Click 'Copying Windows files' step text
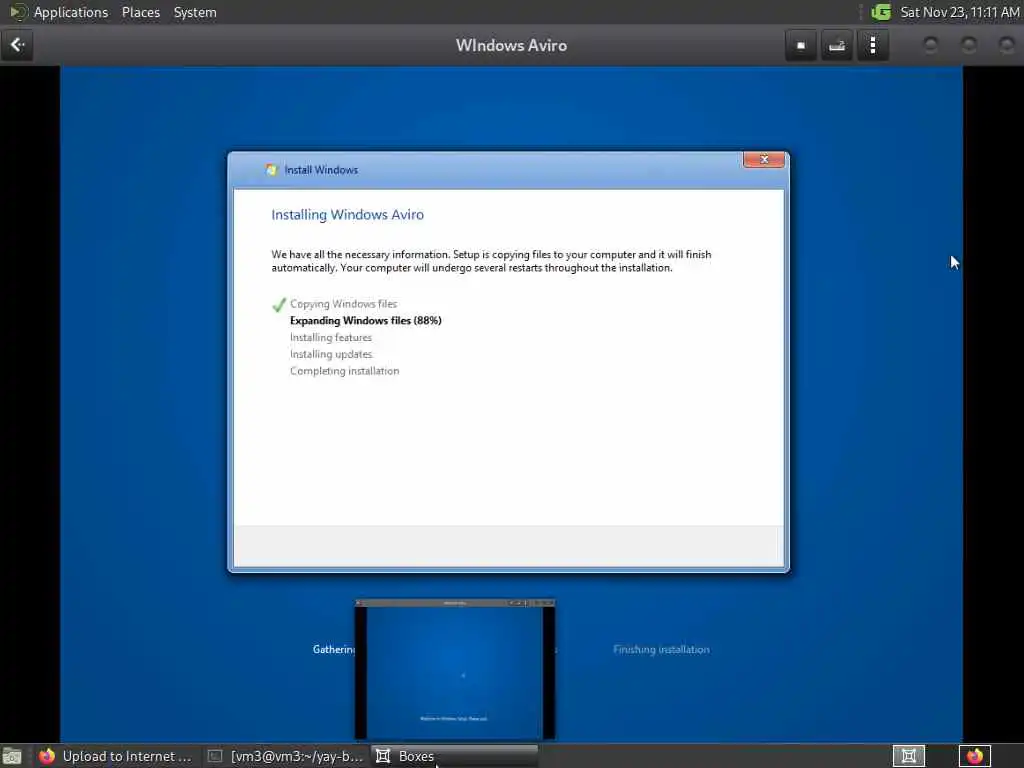This screenshot has height=768, width=1024. coord(344,304)
